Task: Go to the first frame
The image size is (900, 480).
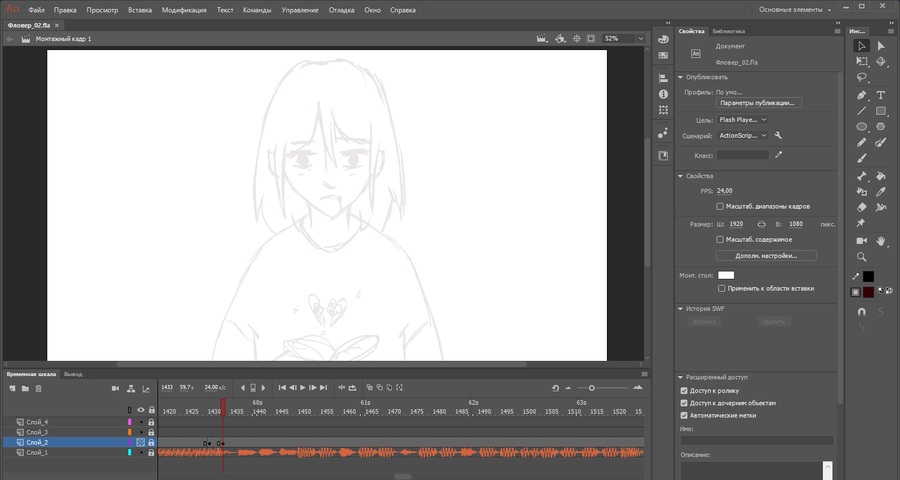Action: [x=282, y=388]
